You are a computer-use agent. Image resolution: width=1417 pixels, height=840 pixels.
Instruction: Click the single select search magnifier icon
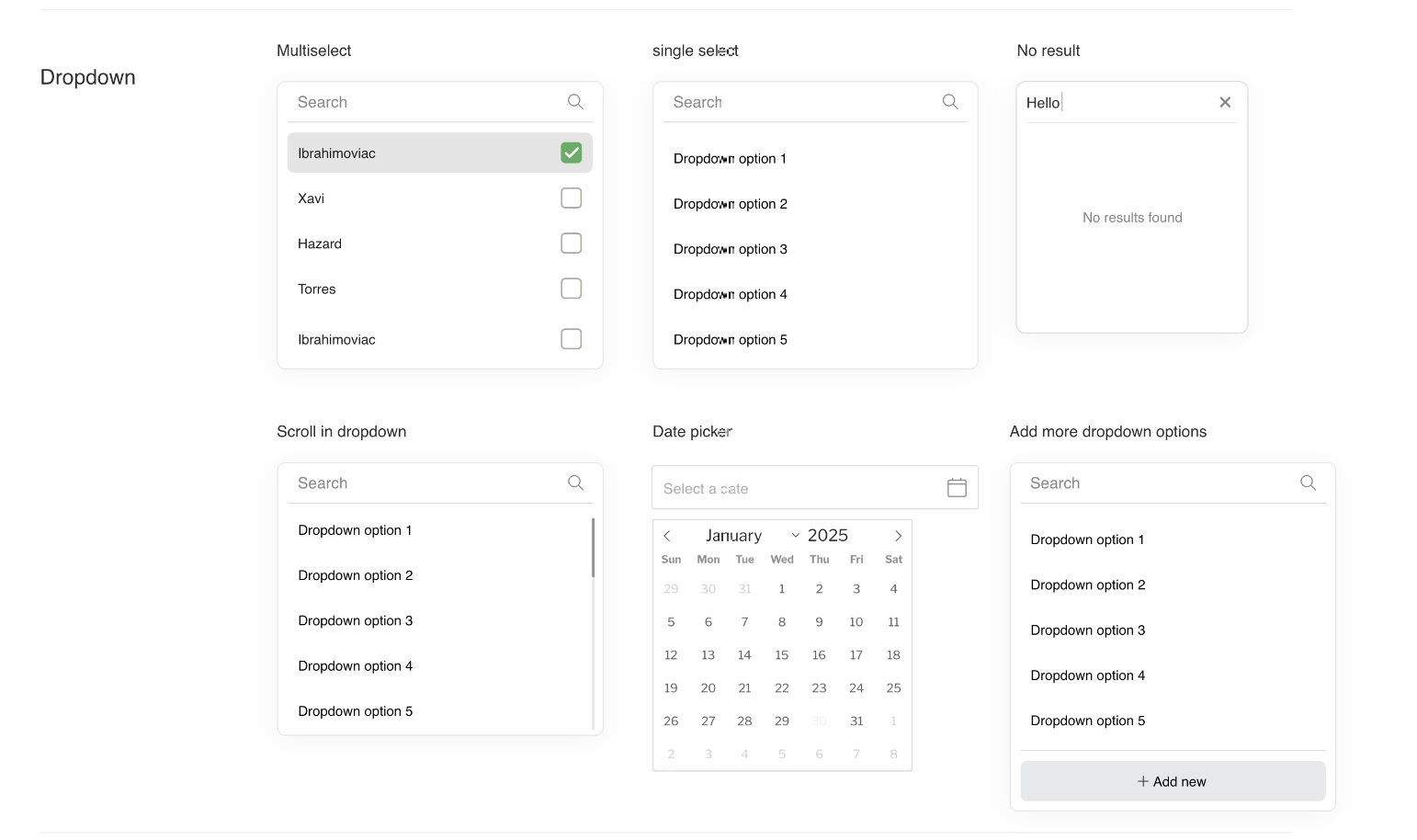coord(950,102)
